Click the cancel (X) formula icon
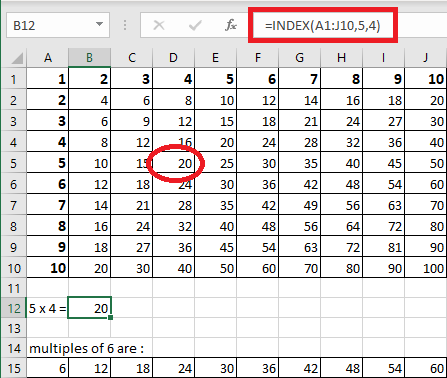This screenshot has height=378, width=447. pos(159,25)
